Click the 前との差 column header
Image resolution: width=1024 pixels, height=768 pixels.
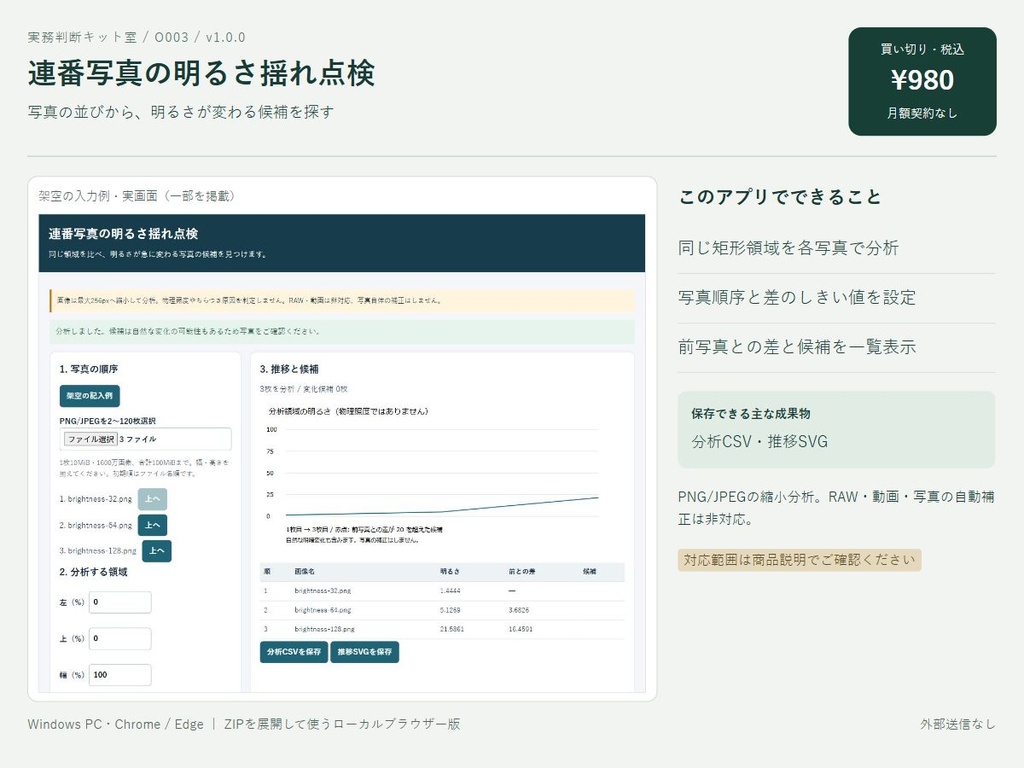tap(522, 571)
